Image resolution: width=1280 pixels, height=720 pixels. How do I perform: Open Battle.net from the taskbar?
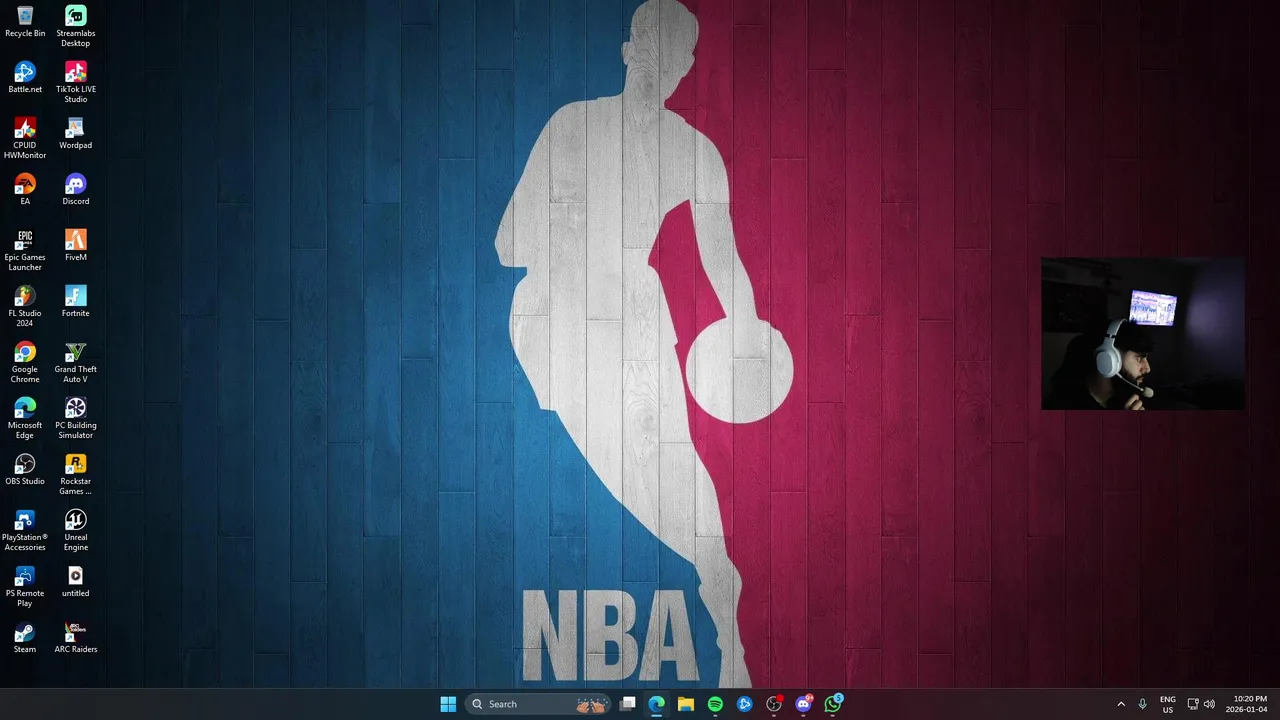[x=744, y=704]
